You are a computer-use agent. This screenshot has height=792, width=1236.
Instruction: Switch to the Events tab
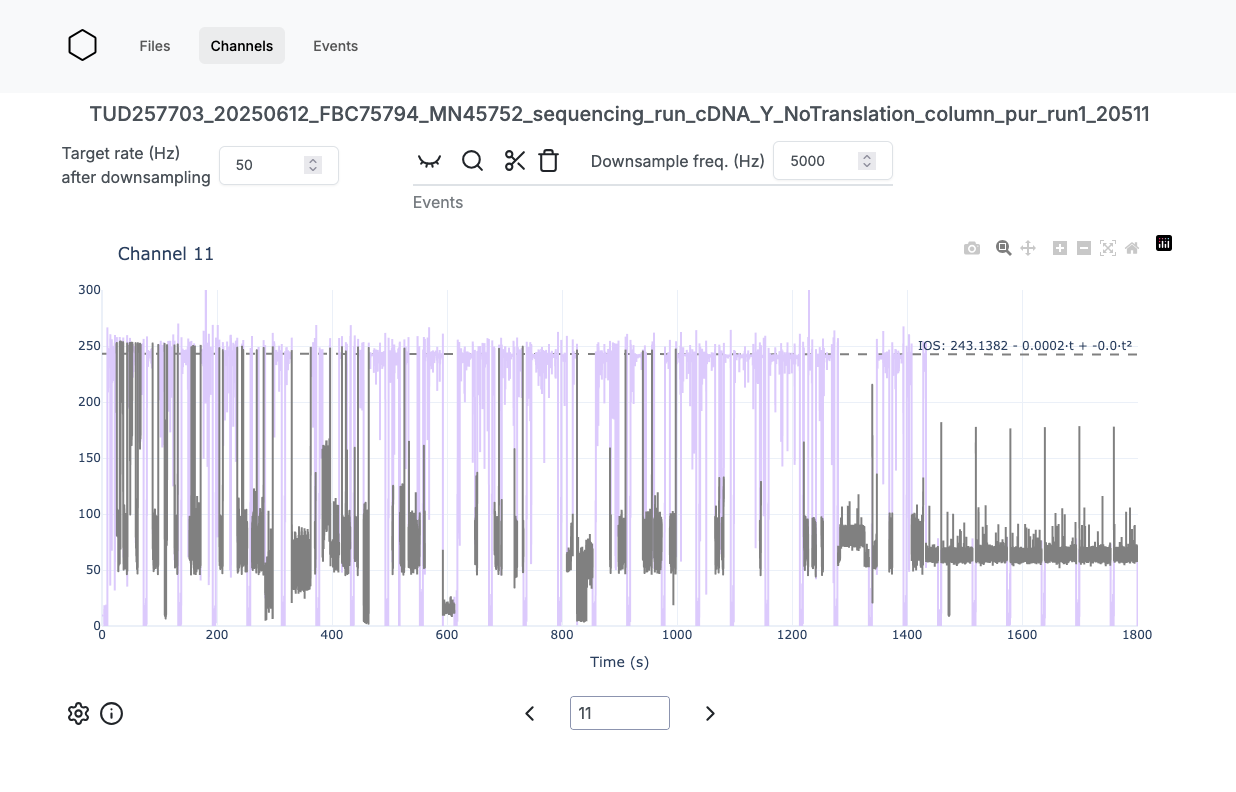pyautogui.click(x=335, y=45)
